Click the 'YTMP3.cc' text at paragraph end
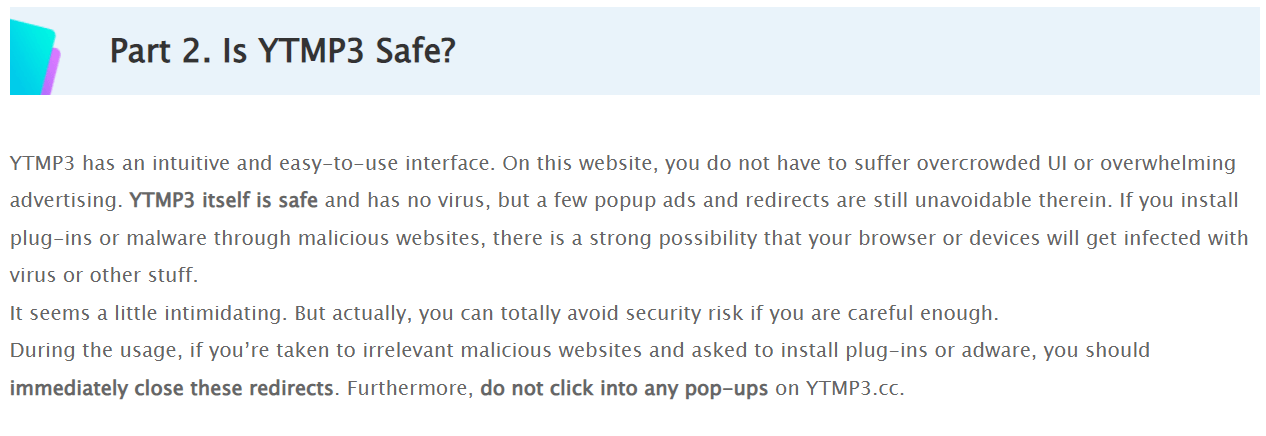Viewport: 1266px width, 436px height. pyautogui.click(x=853, y=388)
